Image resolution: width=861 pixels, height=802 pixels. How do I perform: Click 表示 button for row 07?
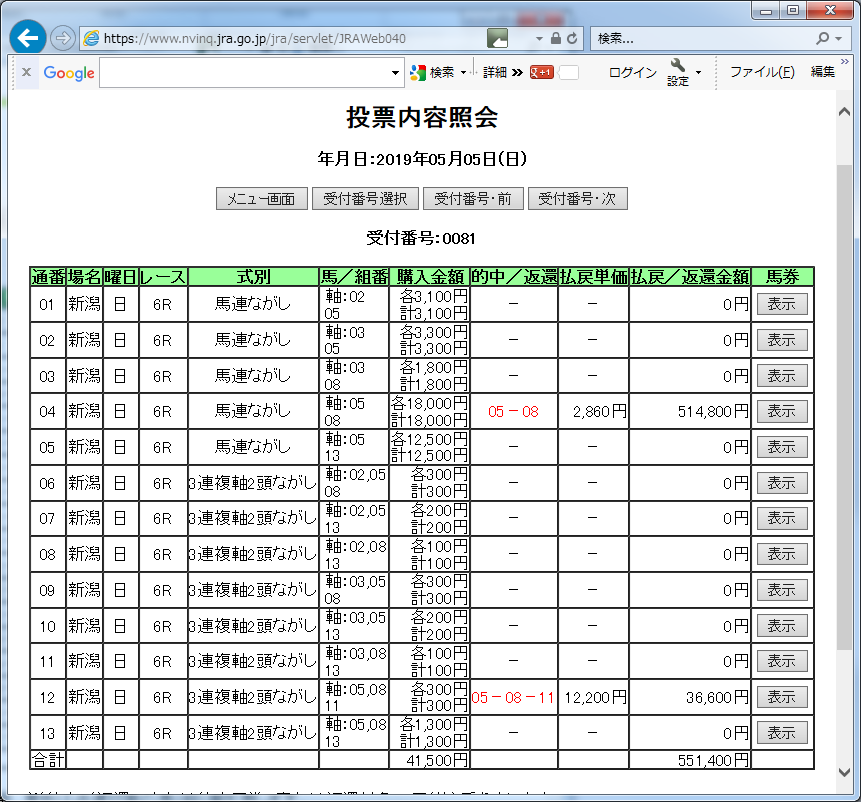pos(782,518)
